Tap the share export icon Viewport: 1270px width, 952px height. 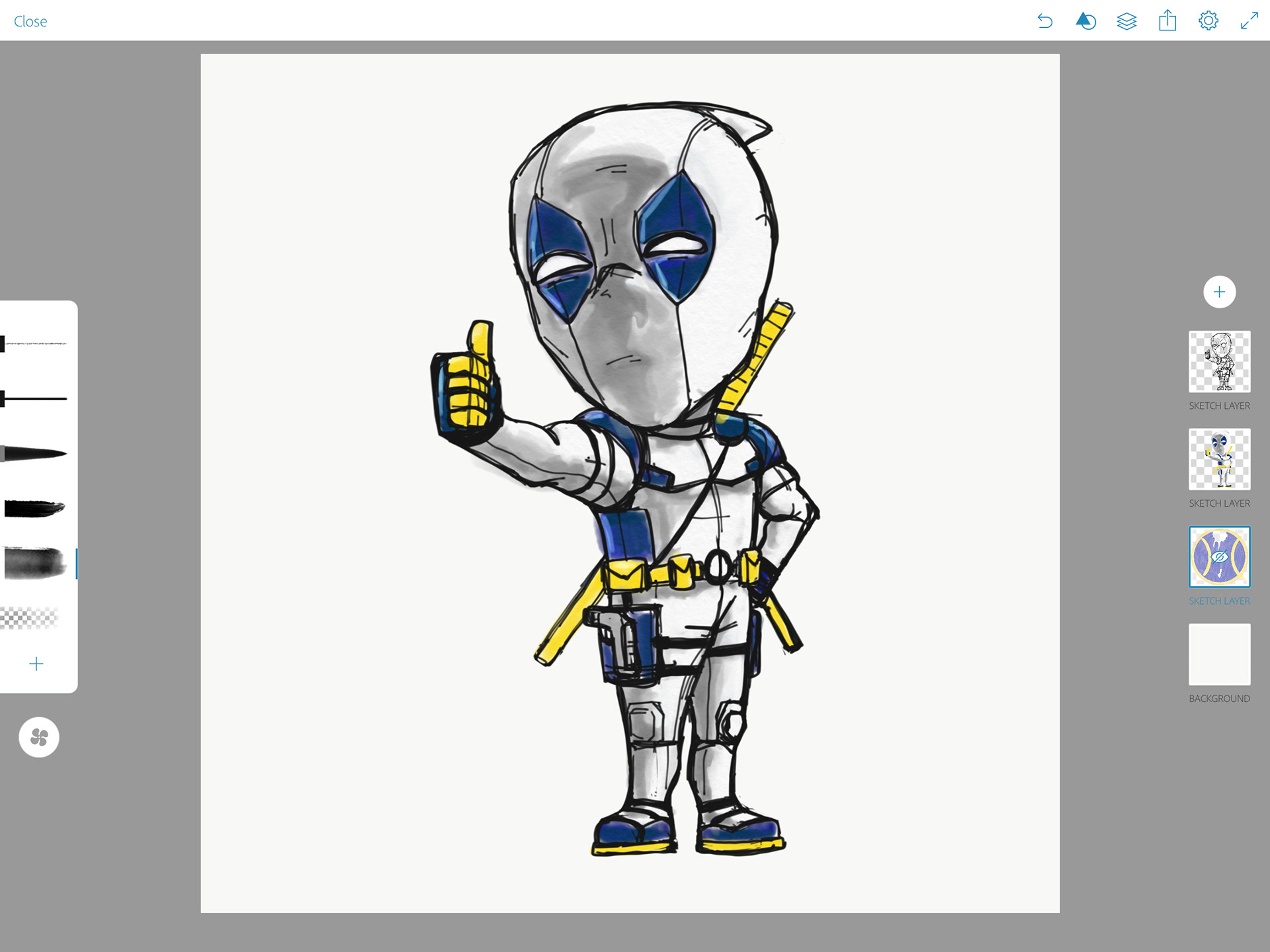[x=1167, y=21]
